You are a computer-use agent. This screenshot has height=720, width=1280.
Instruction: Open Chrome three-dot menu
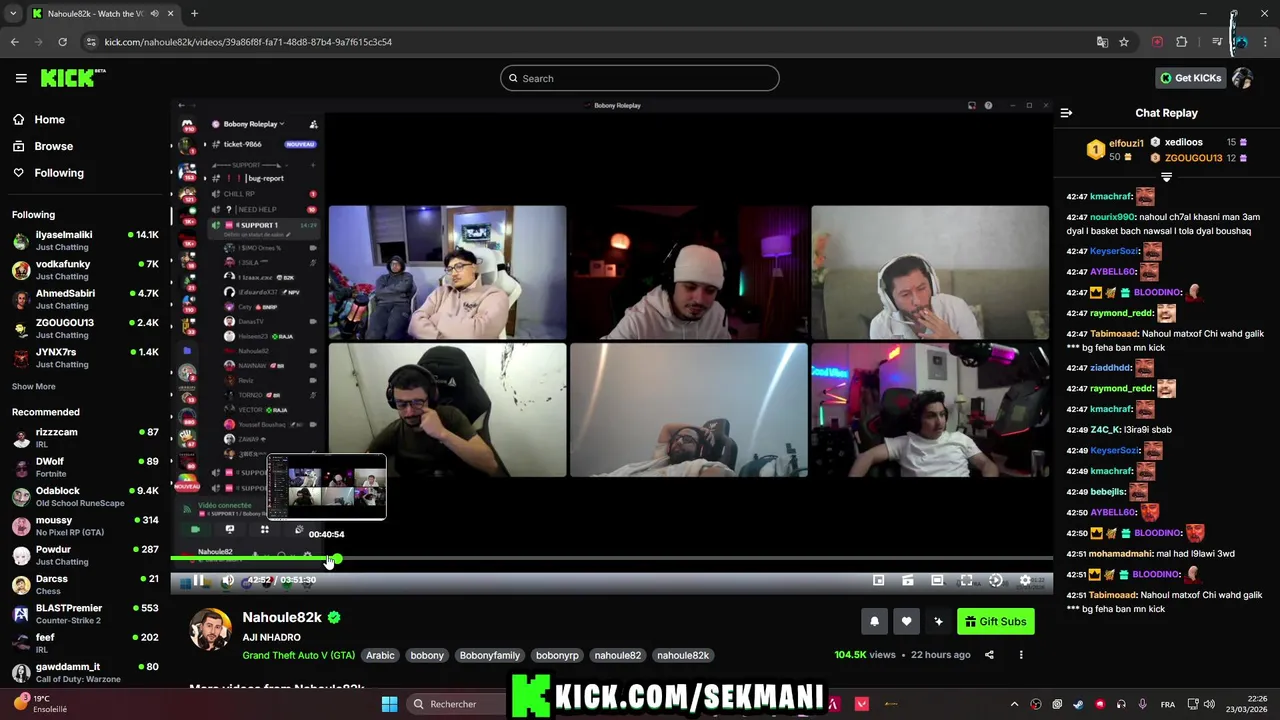coord(1265,42)
